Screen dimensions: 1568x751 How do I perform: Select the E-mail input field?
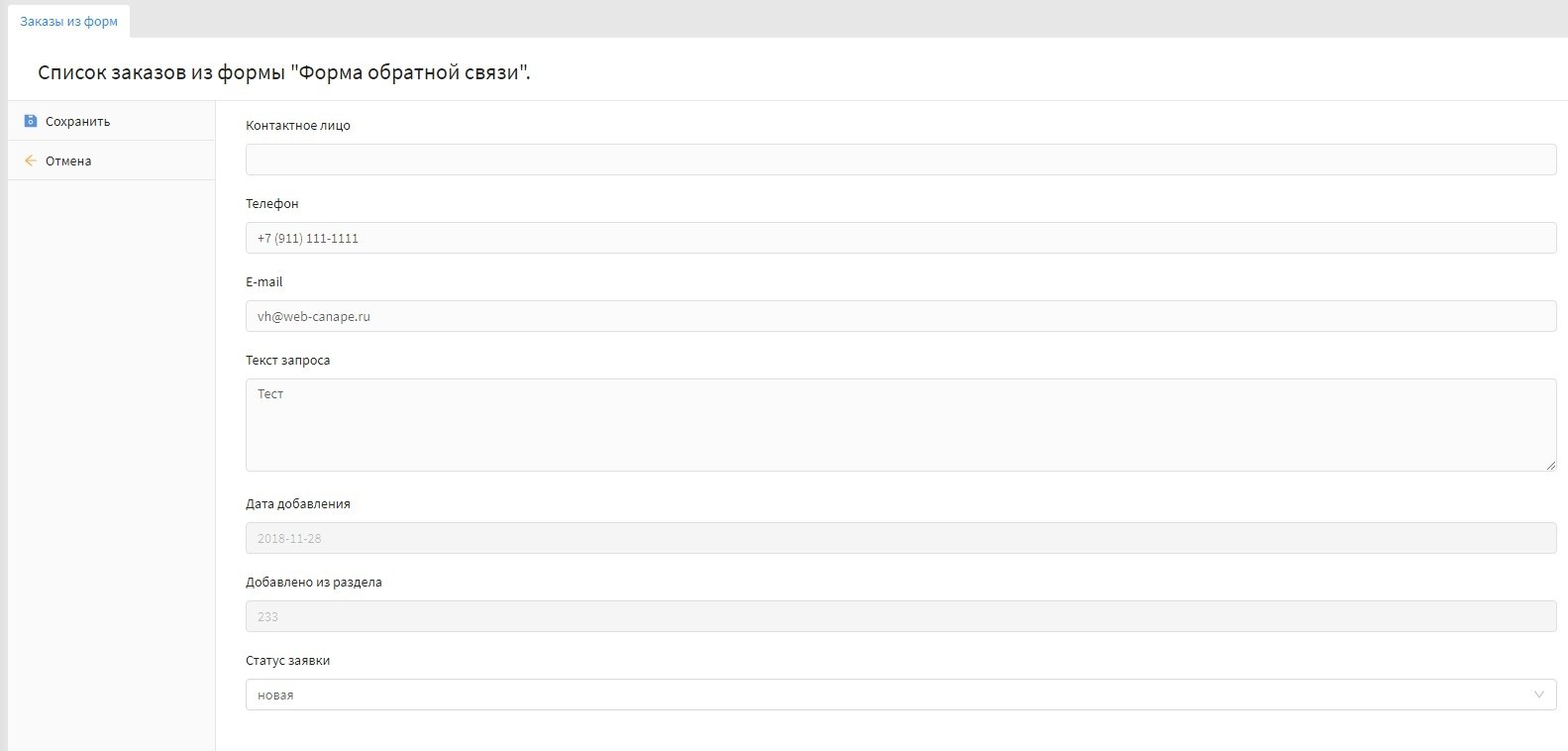[900, 316]
